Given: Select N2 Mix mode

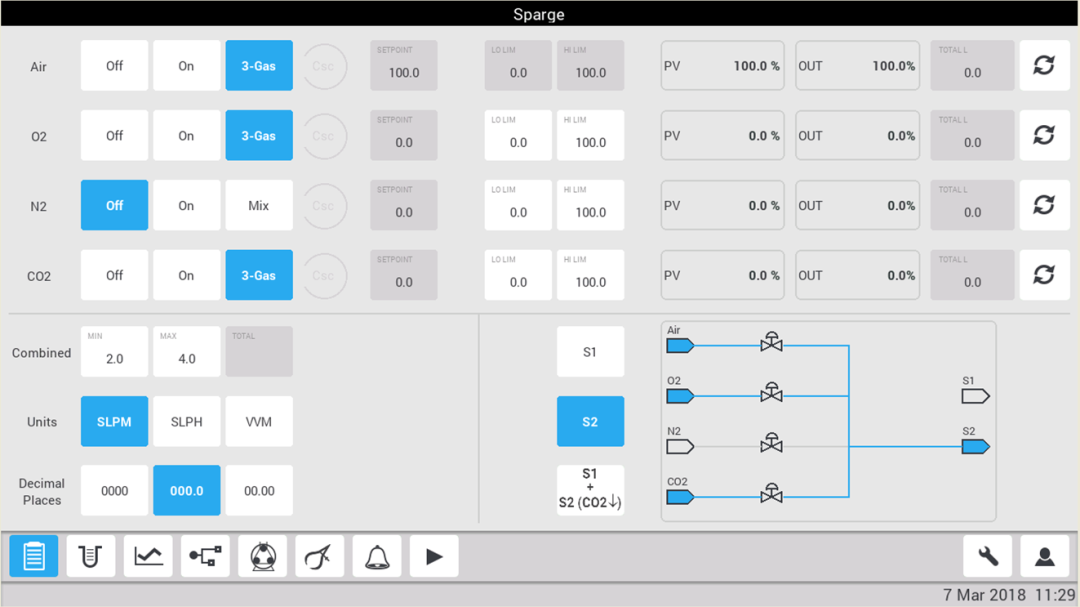Looking at the screenshot, I should [x=259, y=205].
